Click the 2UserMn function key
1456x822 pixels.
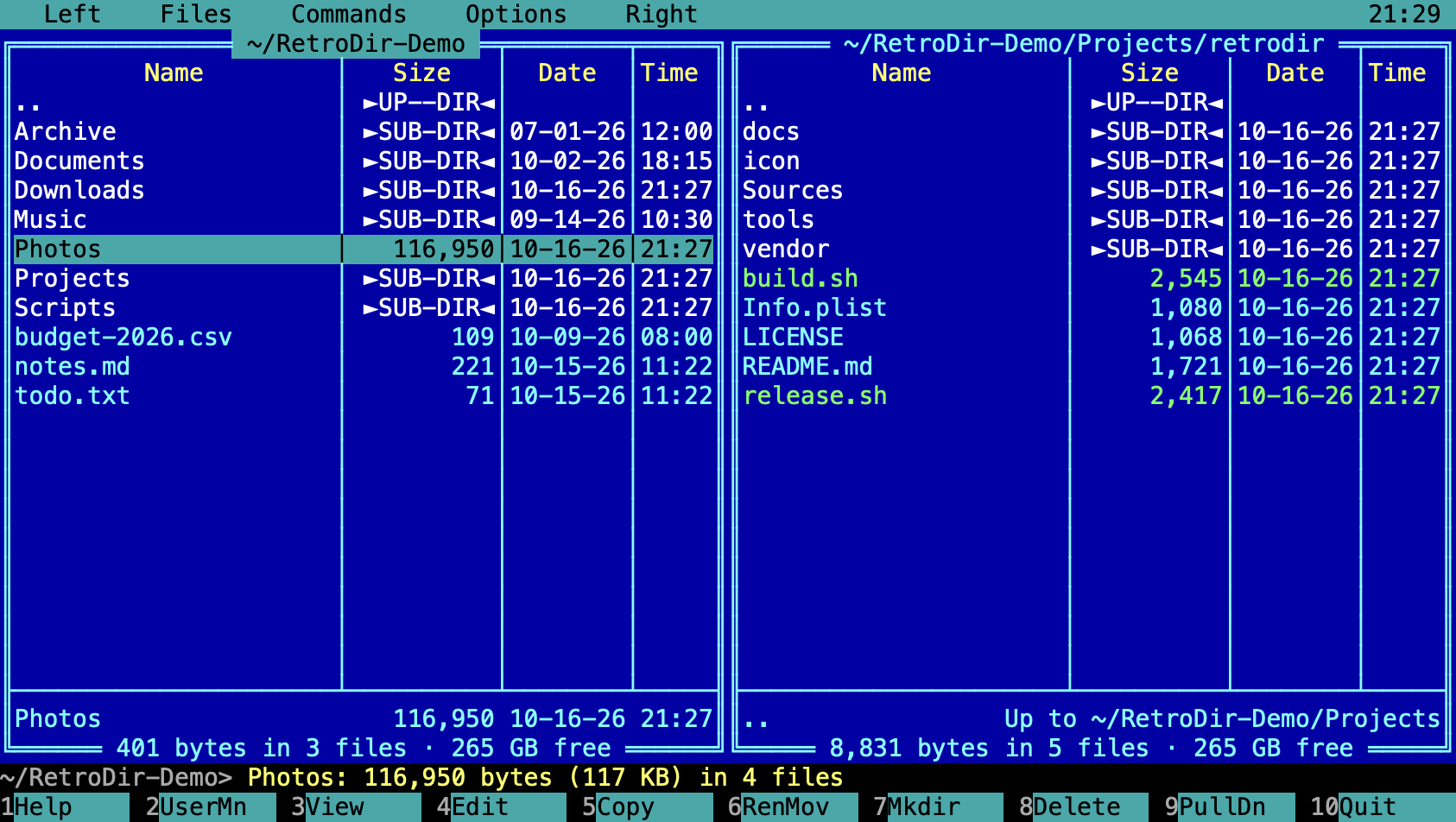[211, 806]
